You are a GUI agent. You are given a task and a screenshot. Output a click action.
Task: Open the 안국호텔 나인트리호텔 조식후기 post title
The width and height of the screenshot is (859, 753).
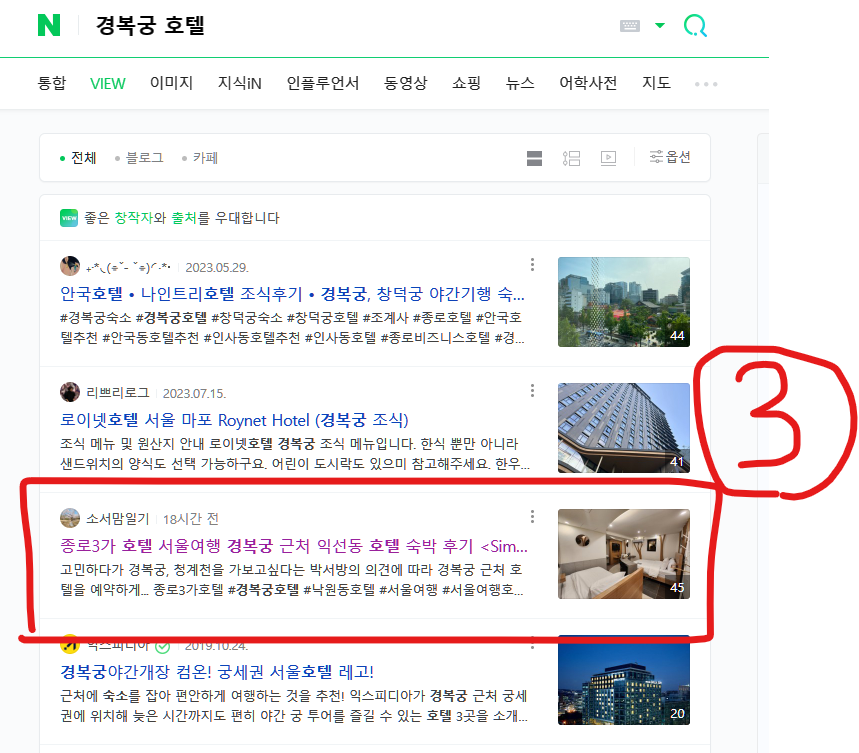click(x=292, y=294)
